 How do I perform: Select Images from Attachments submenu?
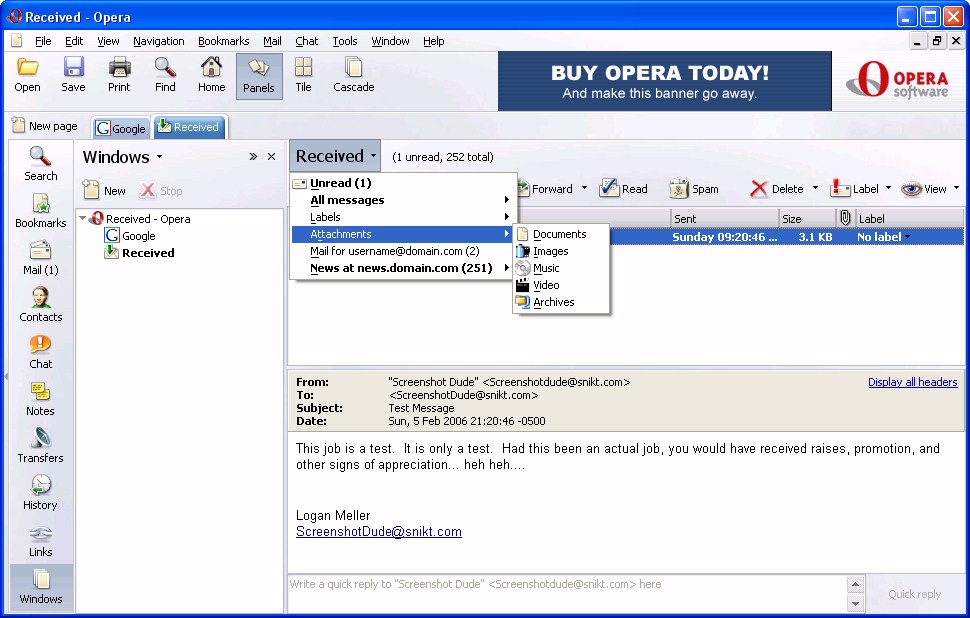[550, 251]
